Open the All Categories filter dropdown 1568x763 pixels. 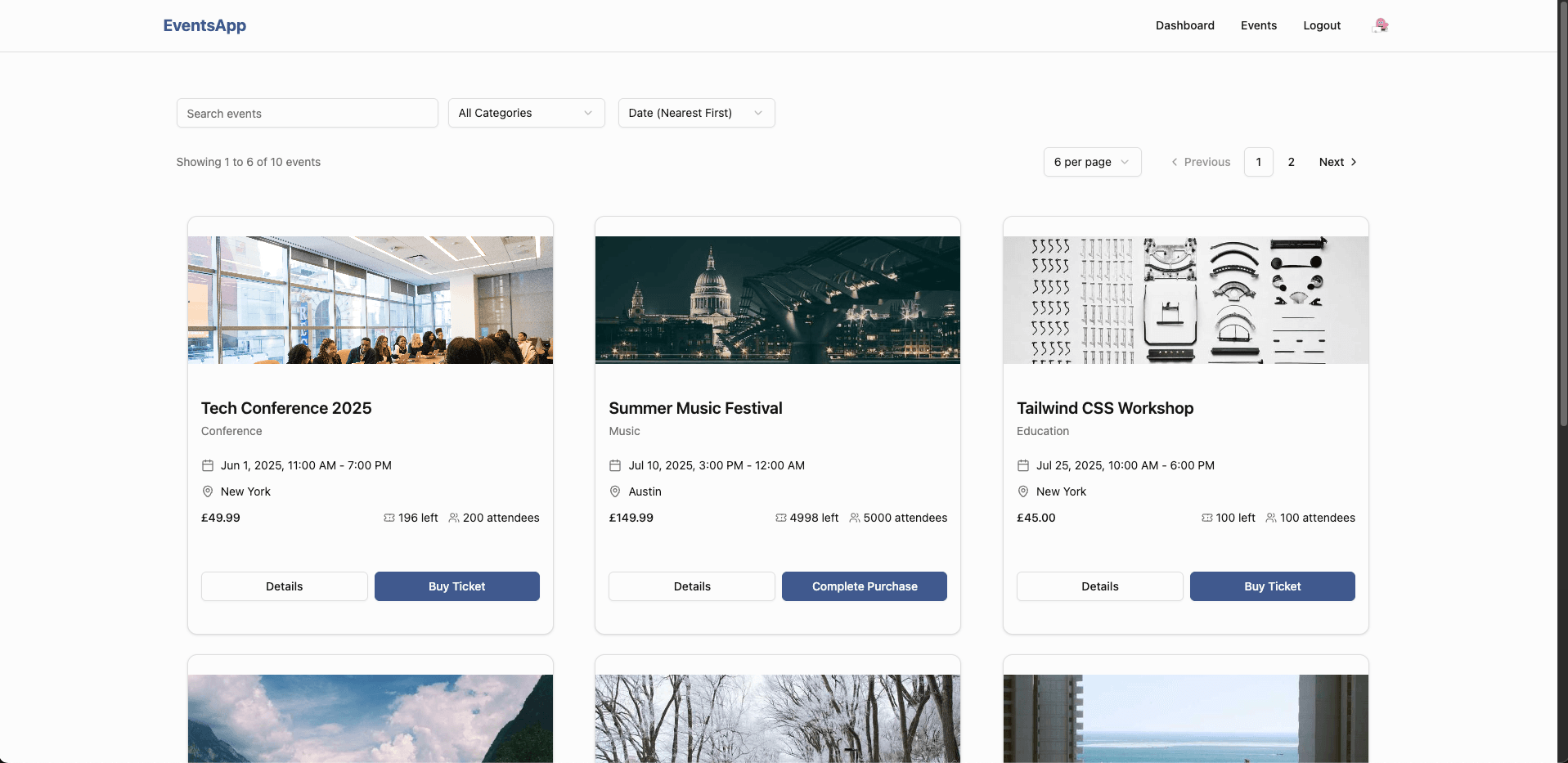coord(525,113)
